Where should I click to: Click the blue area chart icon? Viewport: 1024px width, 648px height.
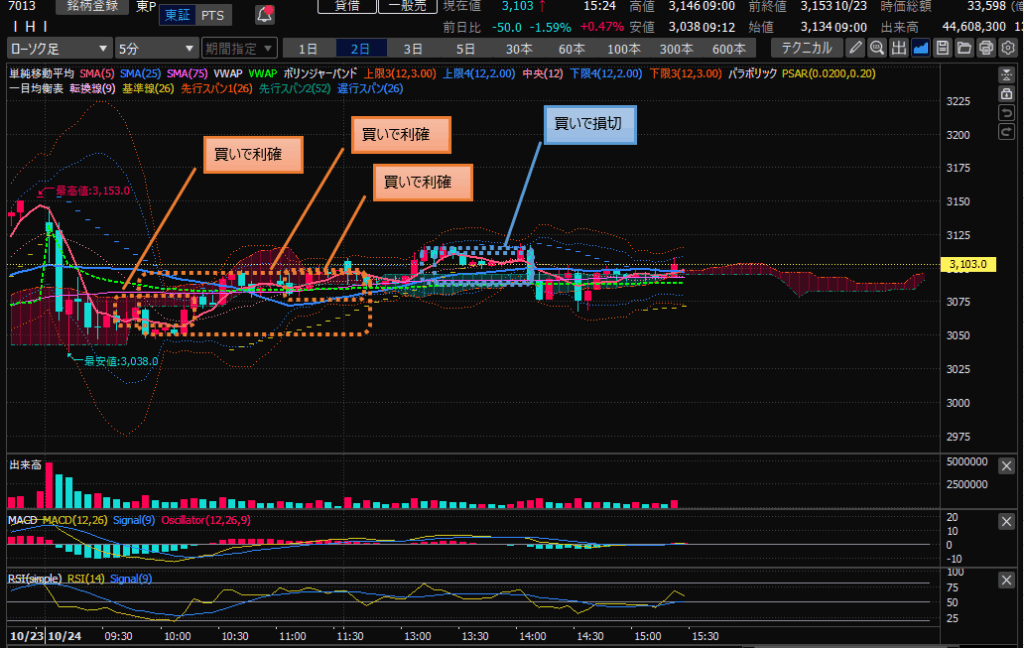point(921,48)
